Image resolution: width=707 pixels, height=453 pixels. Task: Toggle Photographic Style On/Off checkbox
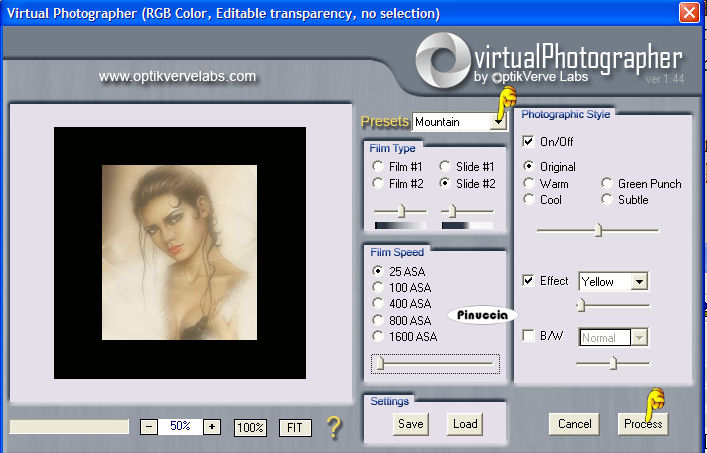click(528, 141)
